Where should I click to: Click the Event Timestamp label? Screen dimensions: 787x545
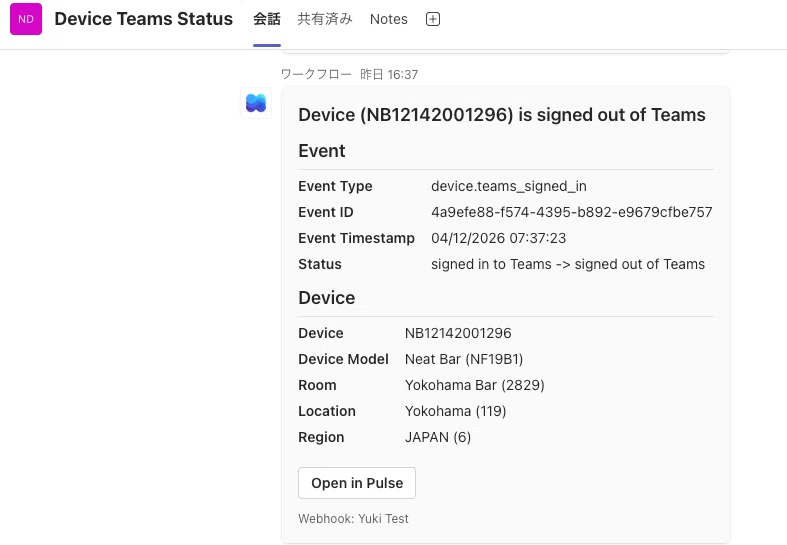pyautogui.click(x=356, y=238)
